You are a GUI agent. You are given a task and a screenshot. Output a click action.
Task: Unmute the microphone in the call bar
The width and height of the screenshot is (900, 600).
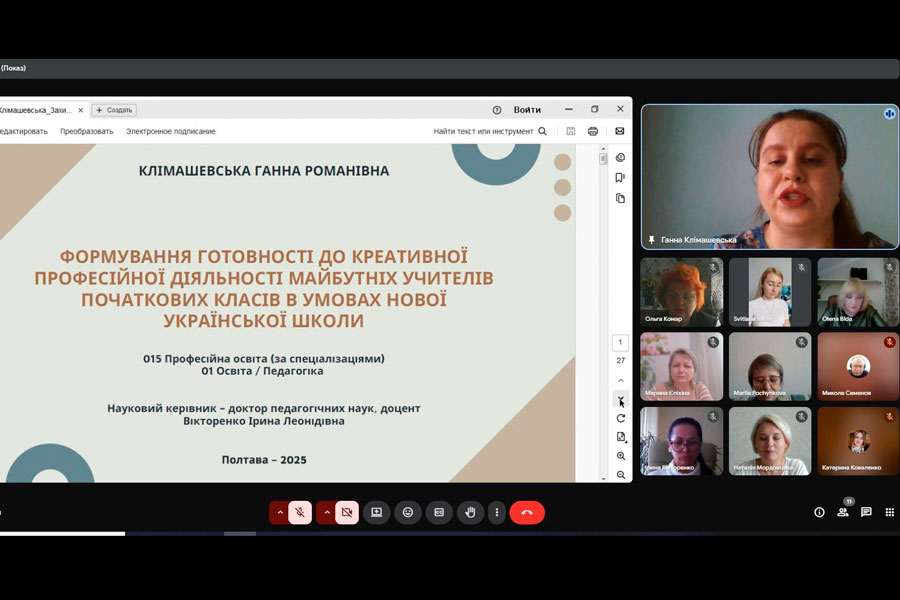click(300, 512)
